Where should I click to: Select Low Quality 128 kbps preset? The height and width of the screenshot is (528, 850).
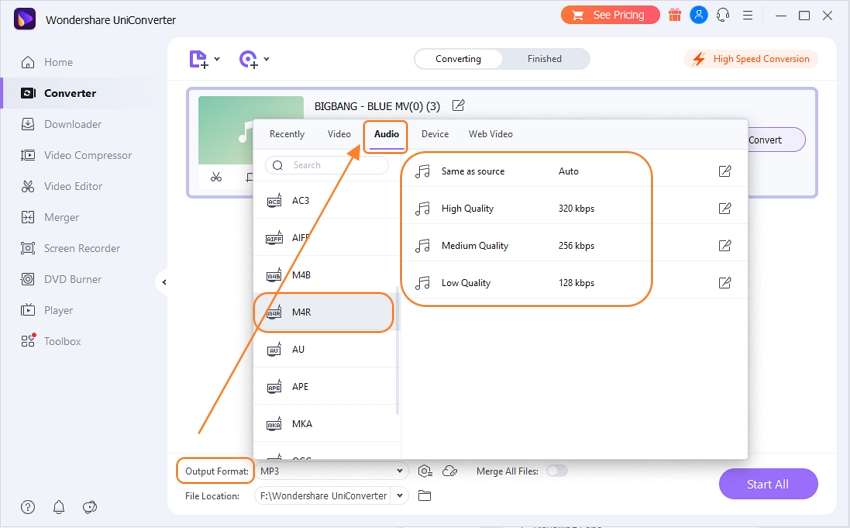(x=575, y=282)
